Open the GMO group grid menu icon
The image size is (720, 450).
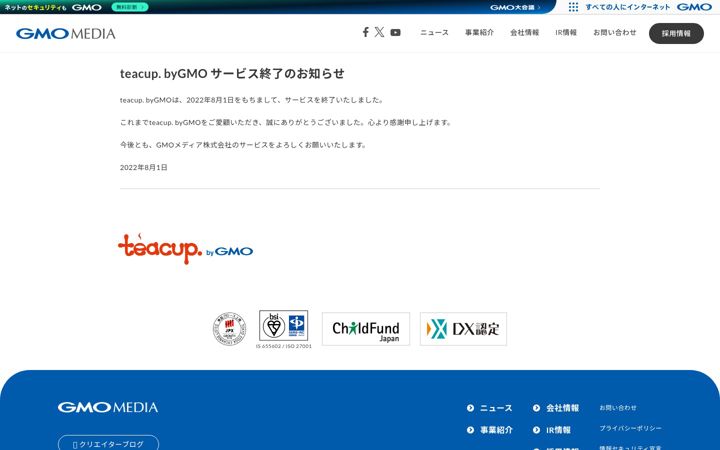[573, 7]
